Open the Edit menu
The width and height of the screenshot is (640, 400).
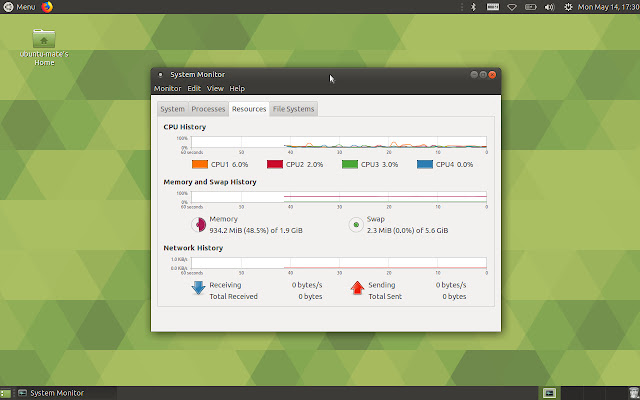(194, 89)
